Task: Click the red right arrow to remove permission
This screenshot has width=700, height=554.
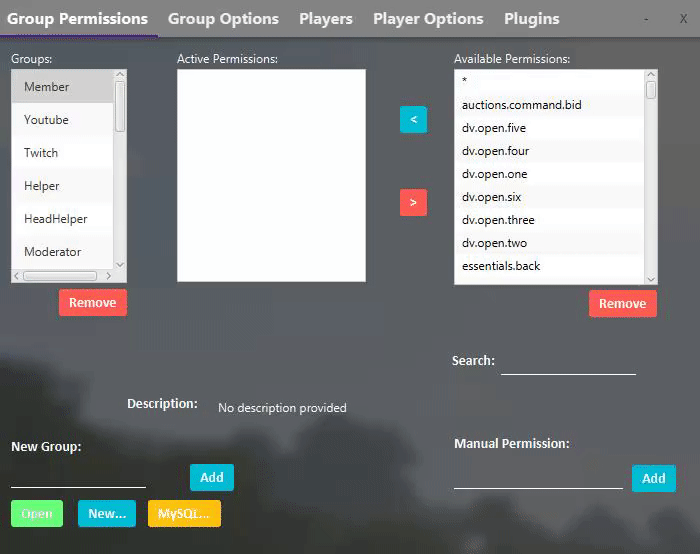Action: (x=413, y=203)
